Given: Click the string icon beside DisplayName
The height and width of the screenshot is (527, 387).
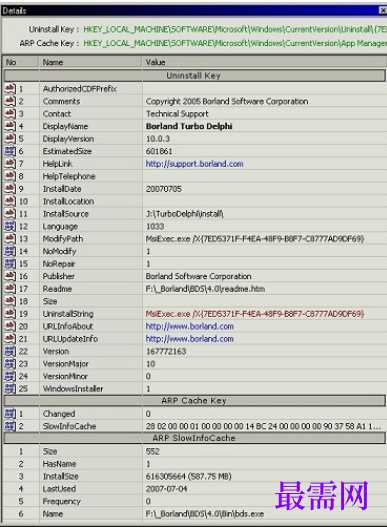Looking at the screenshot, I should point(10,126).
